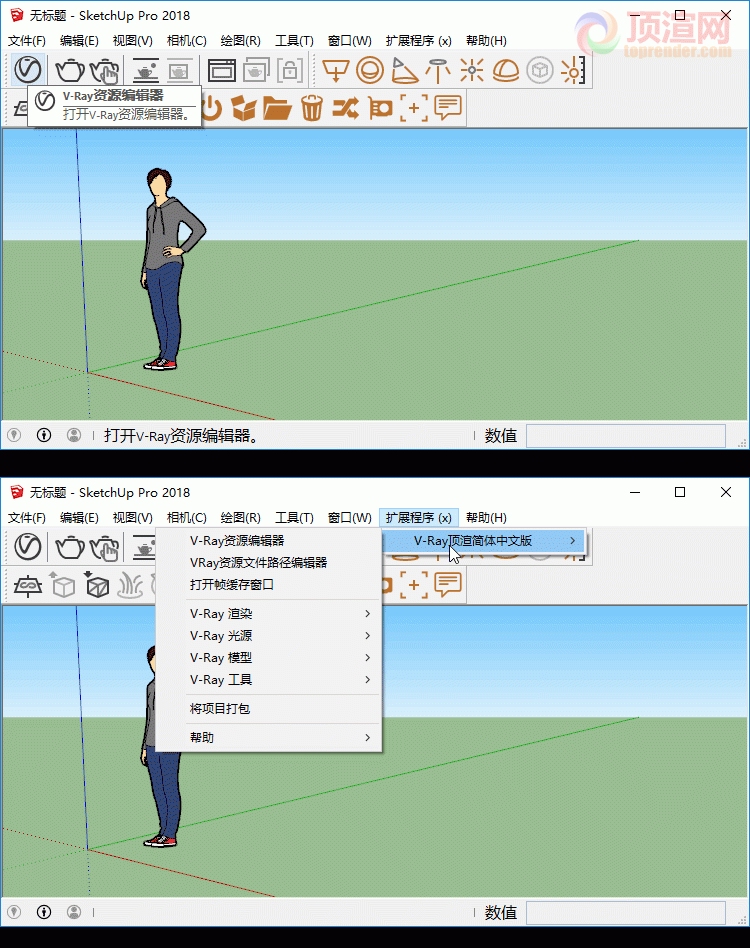Open 文件(F) menu in upper window

tap(27, 41)
